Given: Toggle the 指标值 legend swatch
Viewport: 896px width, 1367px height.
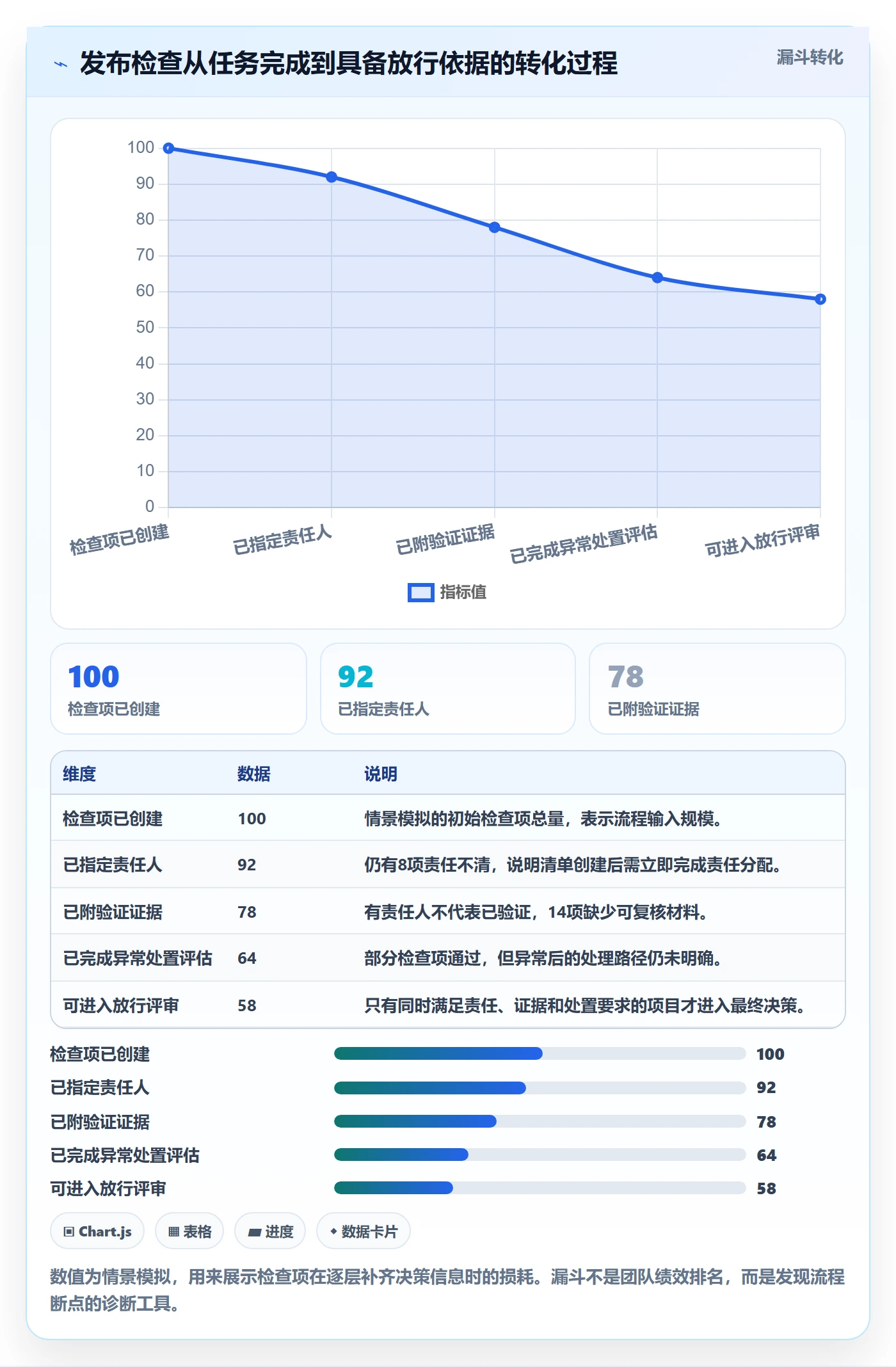Looking at the screenshot, I should click(x=420, y=593).
